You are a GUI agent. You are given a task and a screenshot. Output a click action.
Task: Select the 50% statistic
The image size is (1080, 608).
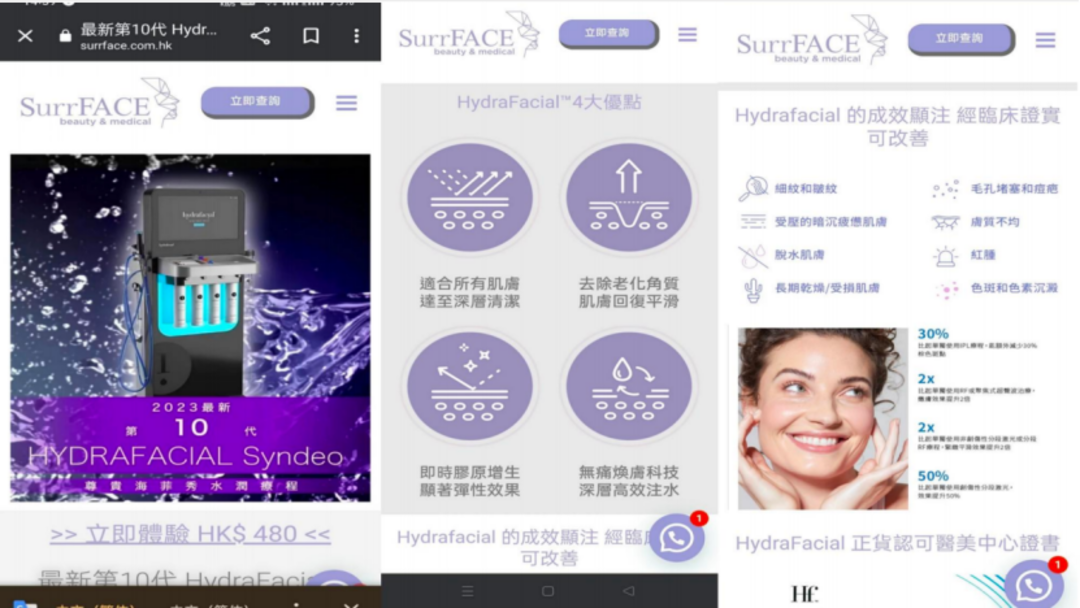933,476
